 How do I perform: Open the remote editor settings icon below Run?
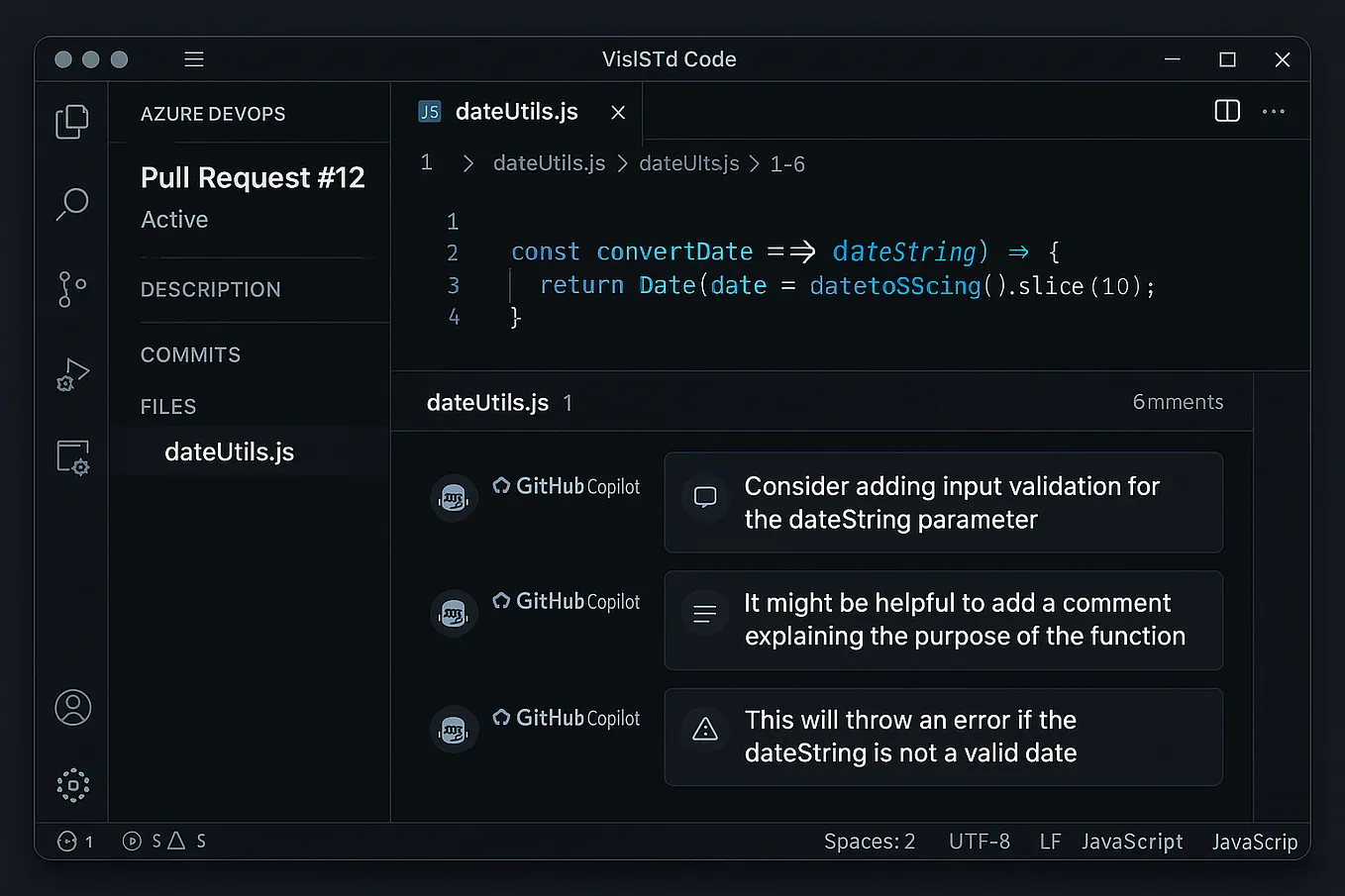72,457
